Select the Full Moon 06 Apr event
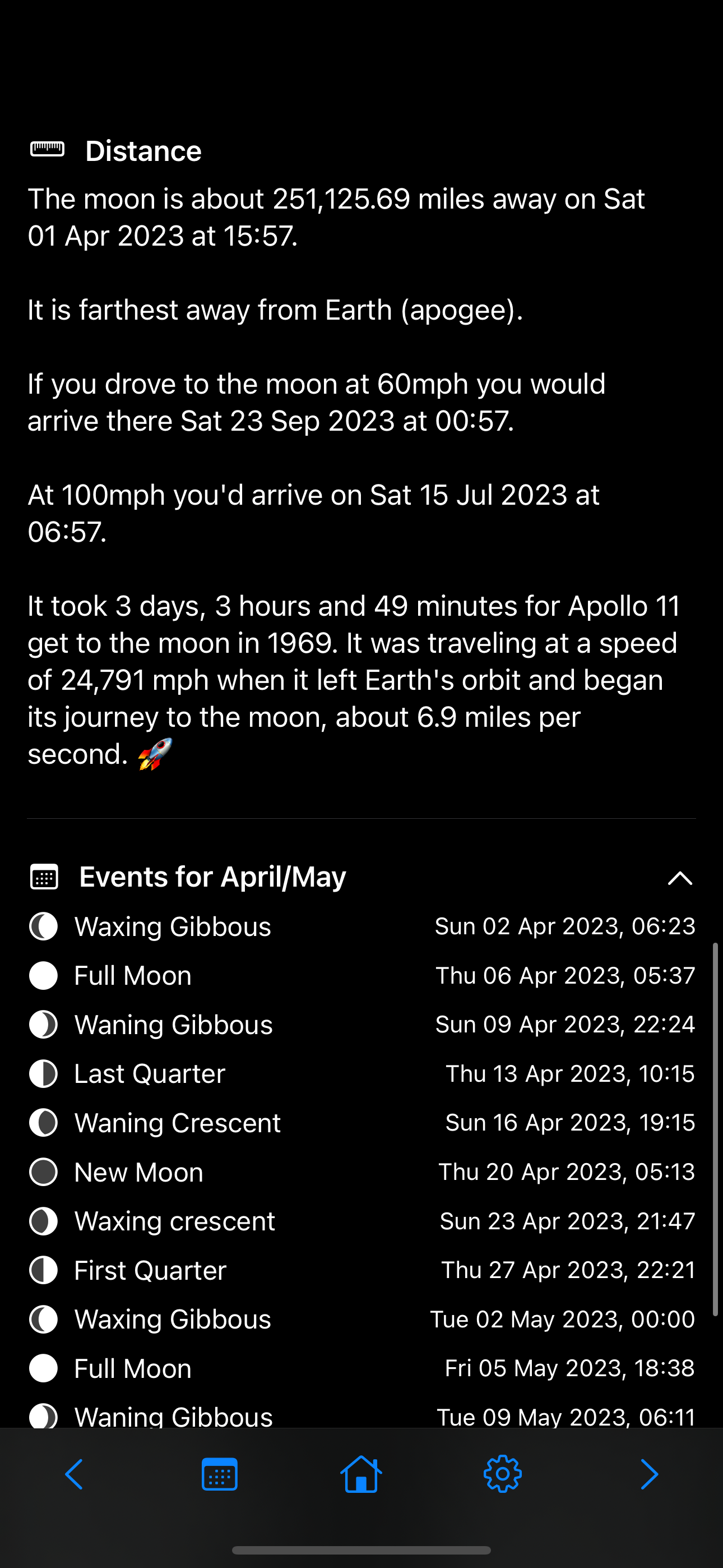The width and height of the screenshot is (723, 1568). coord(361,976)
